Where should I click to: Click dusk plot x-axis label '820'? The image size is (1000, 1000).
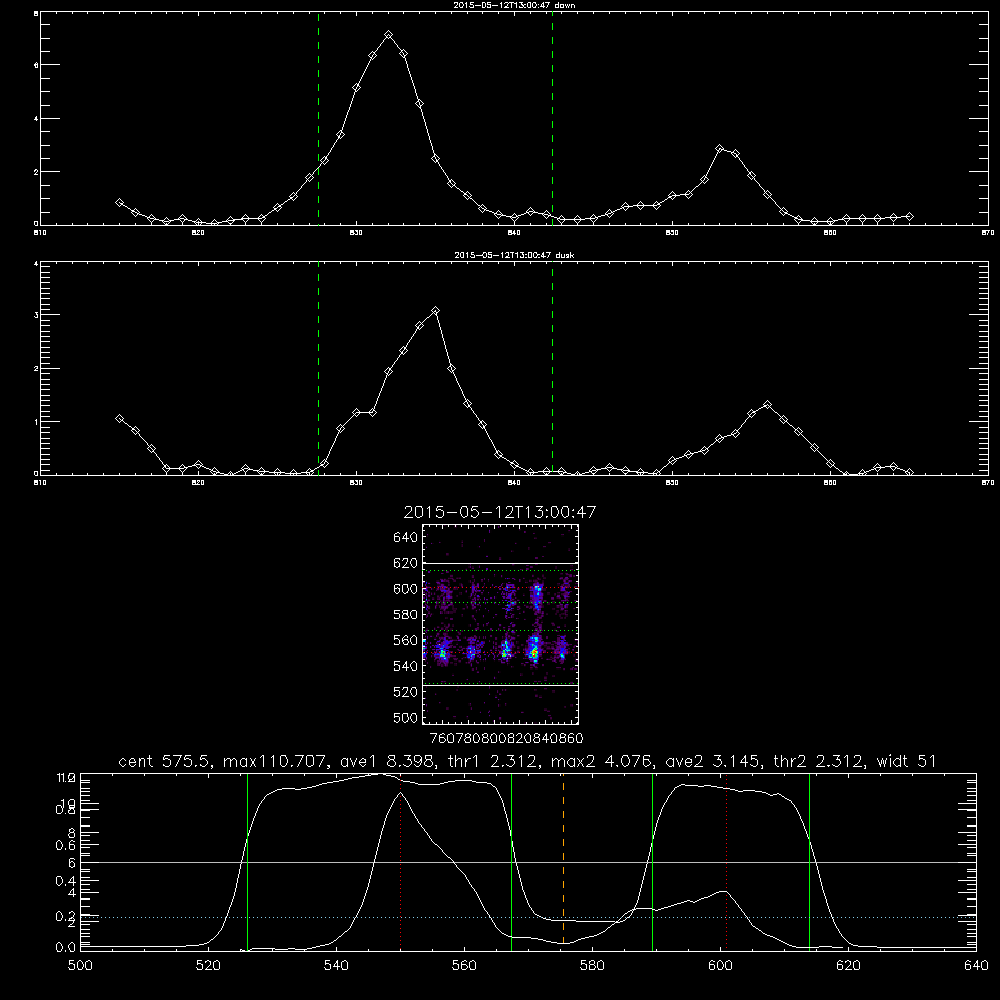point(198,483)
